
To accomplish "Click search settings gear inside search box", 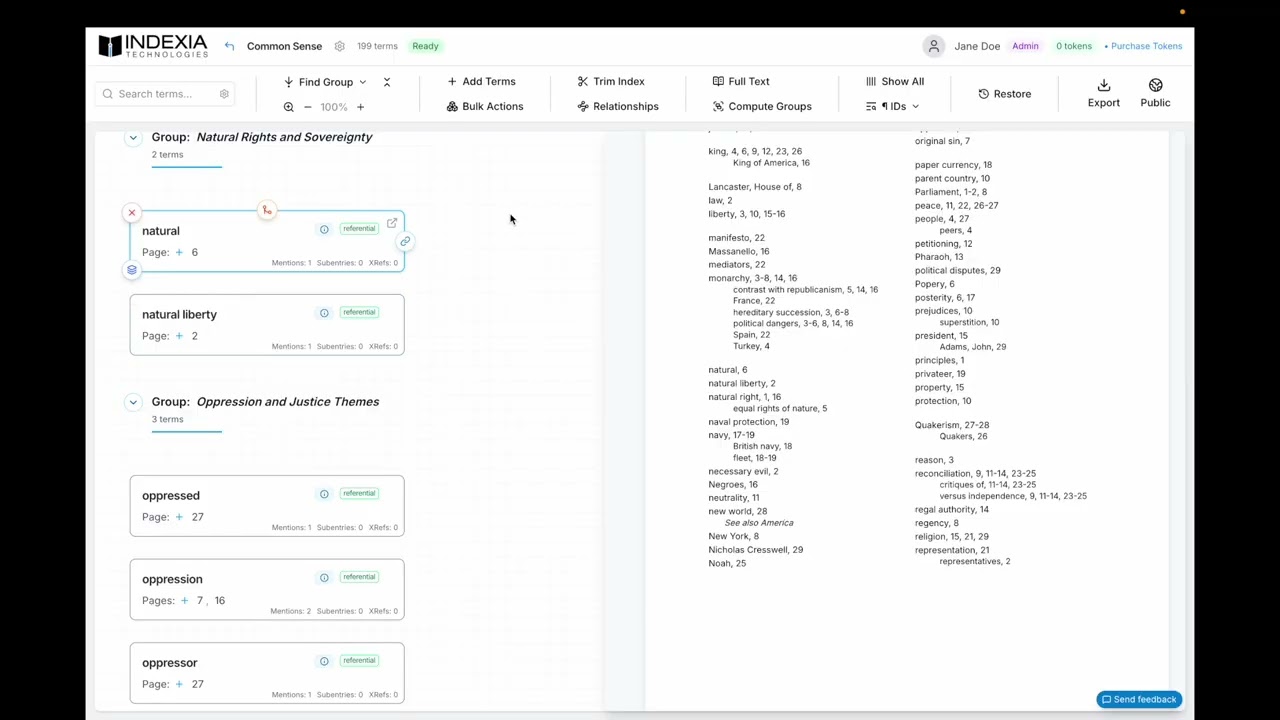I will click(x=224, y=94).
